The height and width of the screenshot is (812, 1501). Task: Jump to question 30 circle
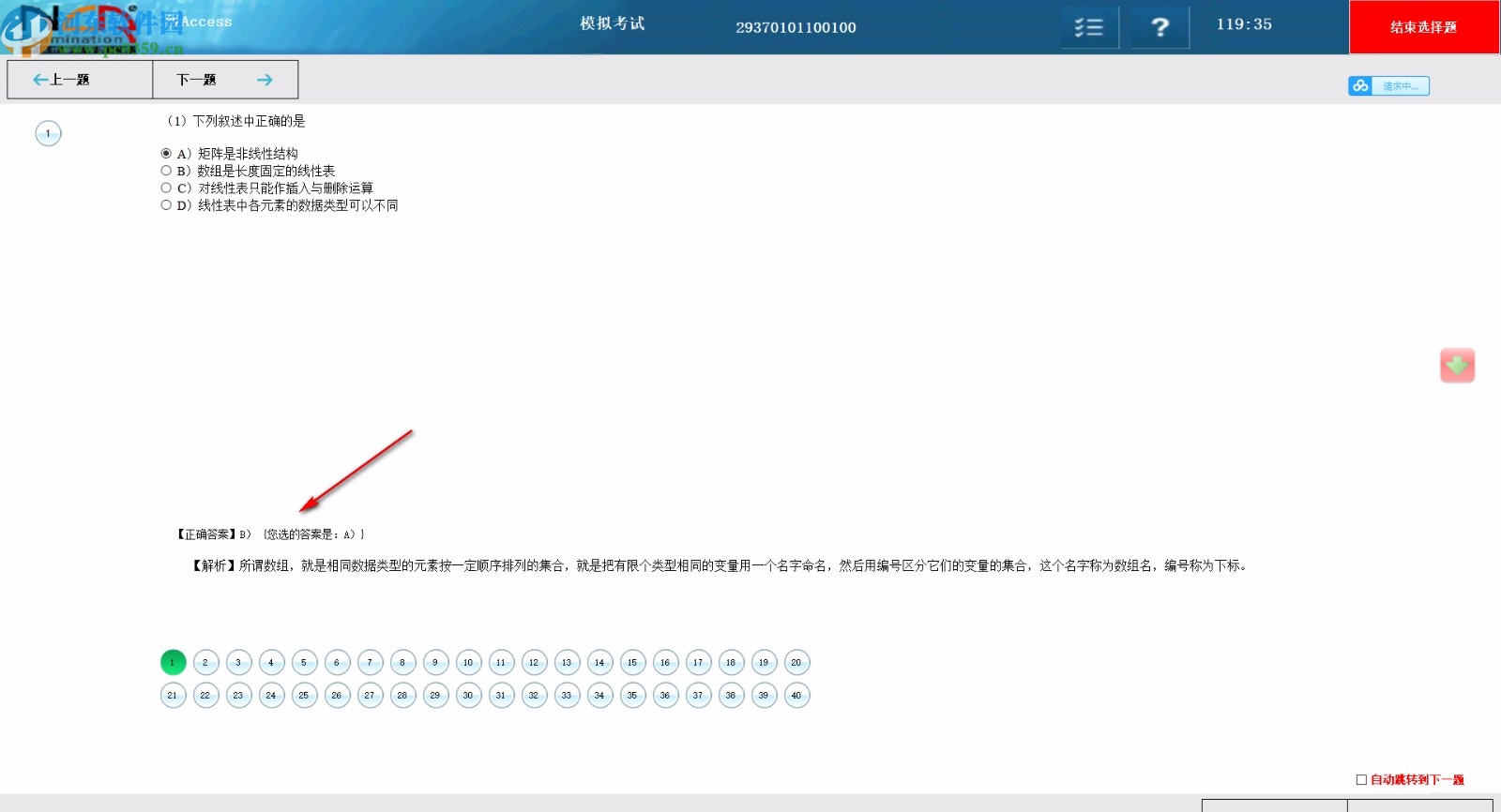tap(468, 696)
